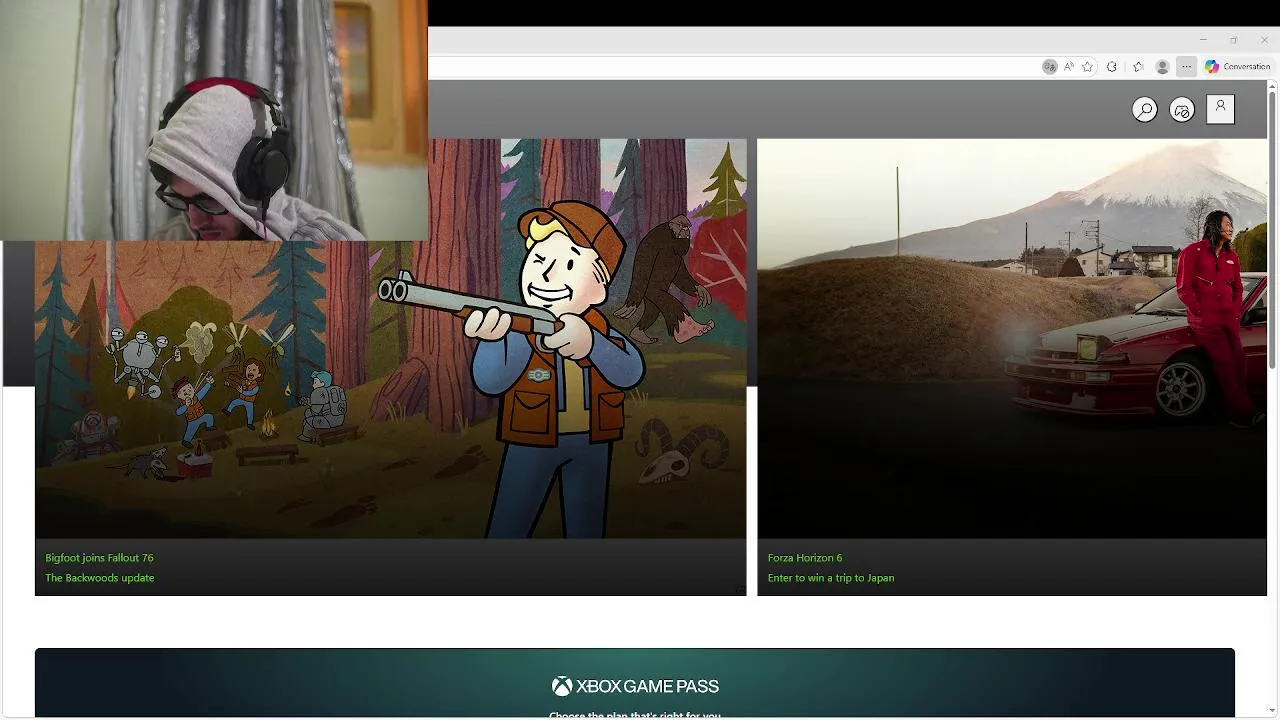
Task: Open the browser profile avatar
Action: pyautogui.click(x=1162, y=67)
